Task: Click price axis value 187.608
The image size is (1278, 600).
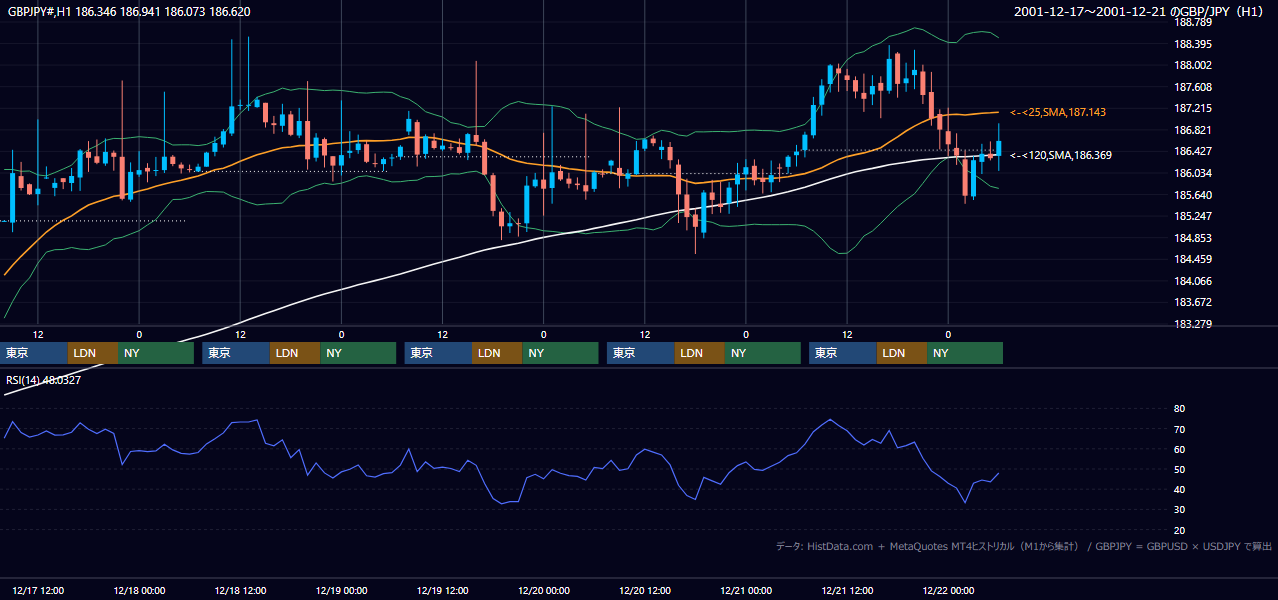Action: pyautogui.click(x=1192, y=87)
